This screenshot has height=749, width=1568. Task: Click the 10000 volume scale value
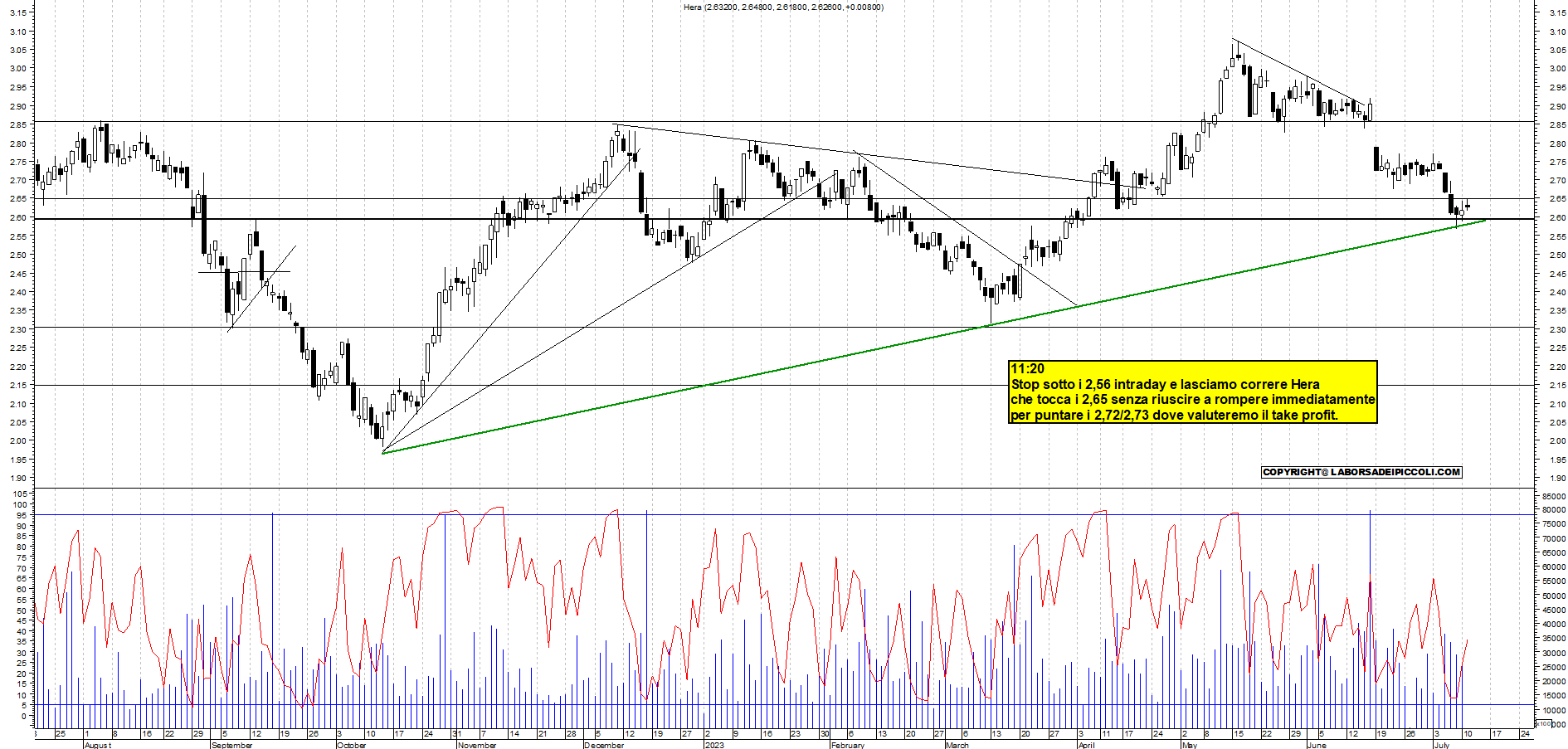point(1554,710)
